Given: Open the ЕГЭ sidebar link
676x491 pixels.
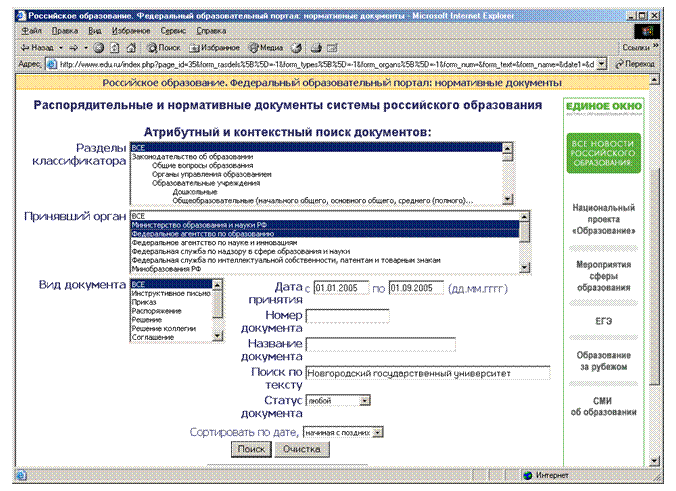Looking at the screenshot, I should tap(604, 321).
